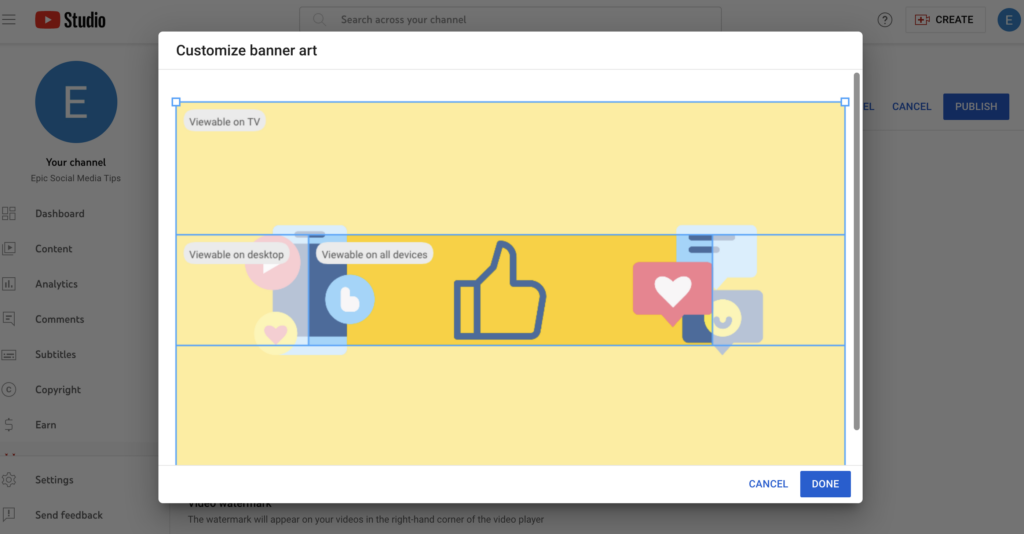Click the search magnifier icon

[319, 20]
